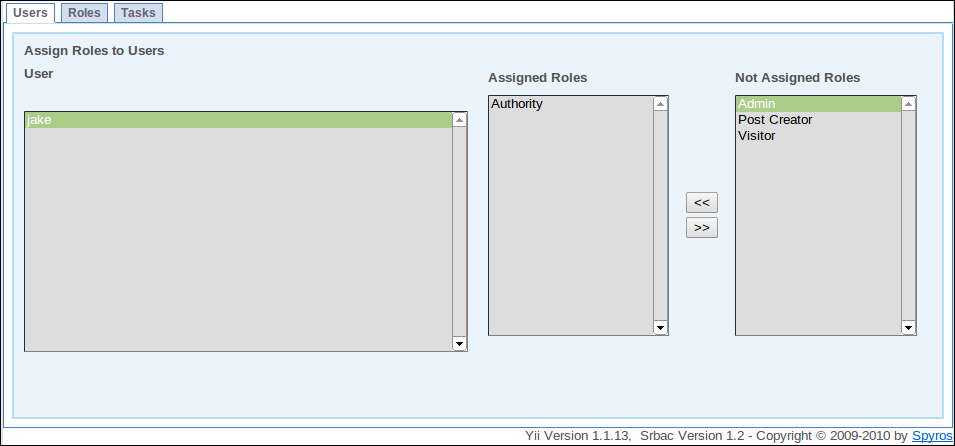The height and width of the screenshot is (446, 955).
Task: Click the Not Assigned Roles scrollbar track
Action: tap(908, 216)
